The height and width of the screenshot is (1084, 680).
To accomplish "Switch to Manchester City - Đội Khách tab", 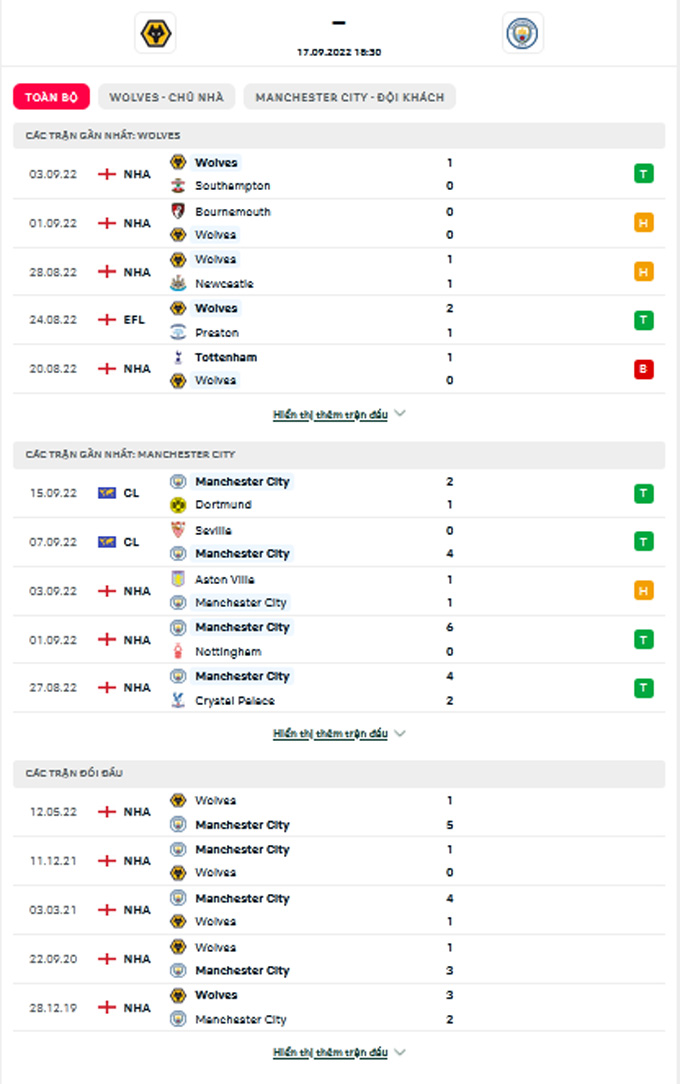I will coord(350,97).
